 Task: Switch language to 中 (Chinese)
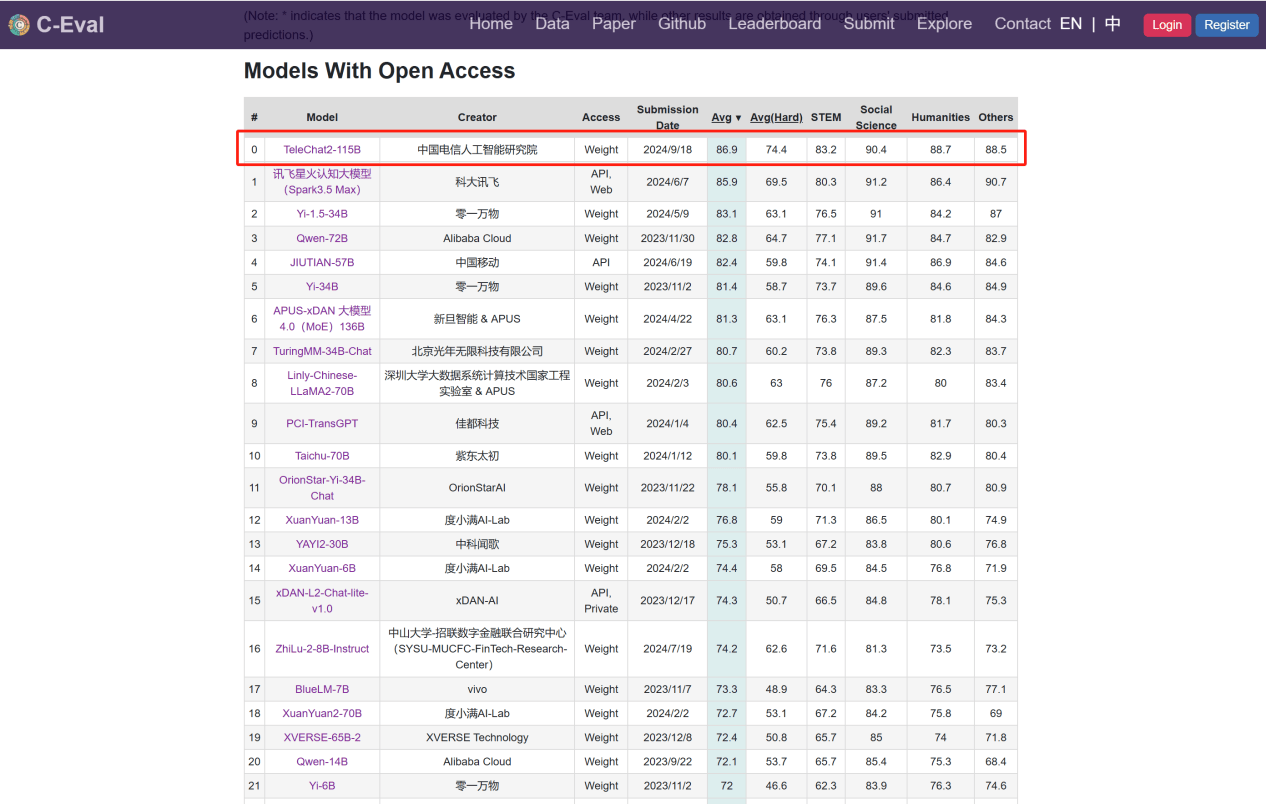[1113, 24]
